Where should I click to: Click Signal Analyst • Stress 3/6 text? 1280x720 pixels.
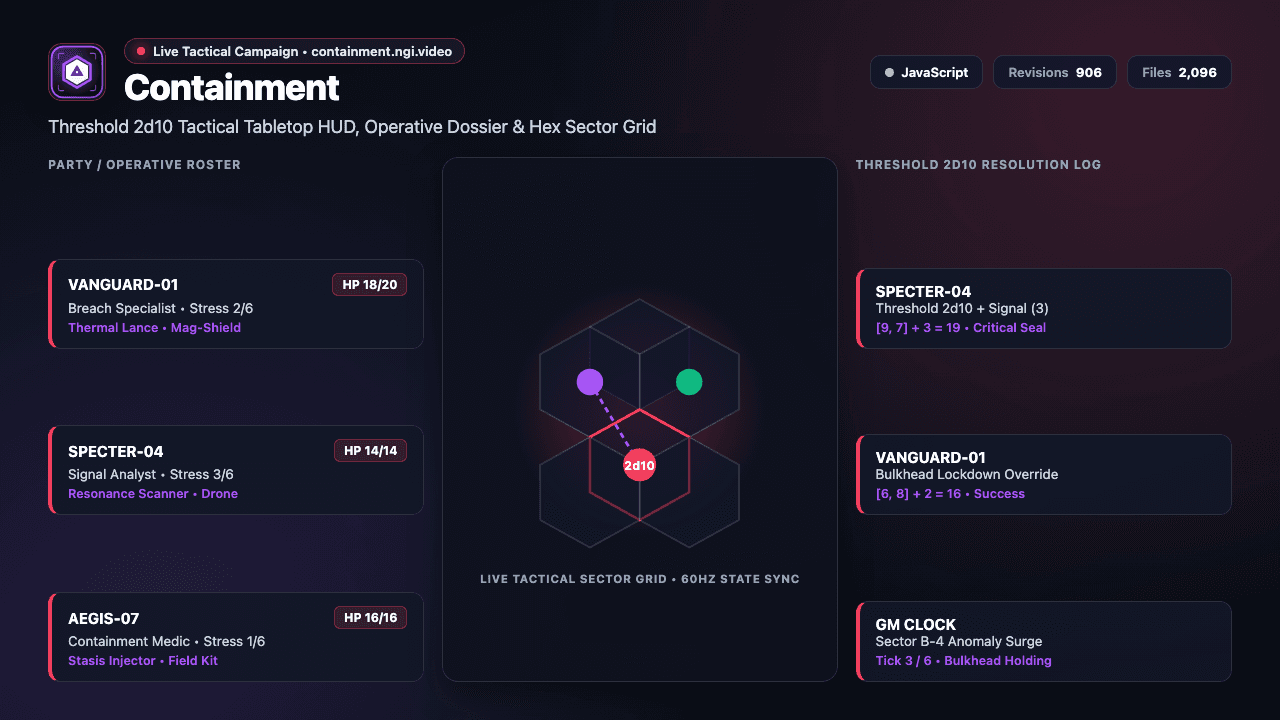click(x=151, y=475)
